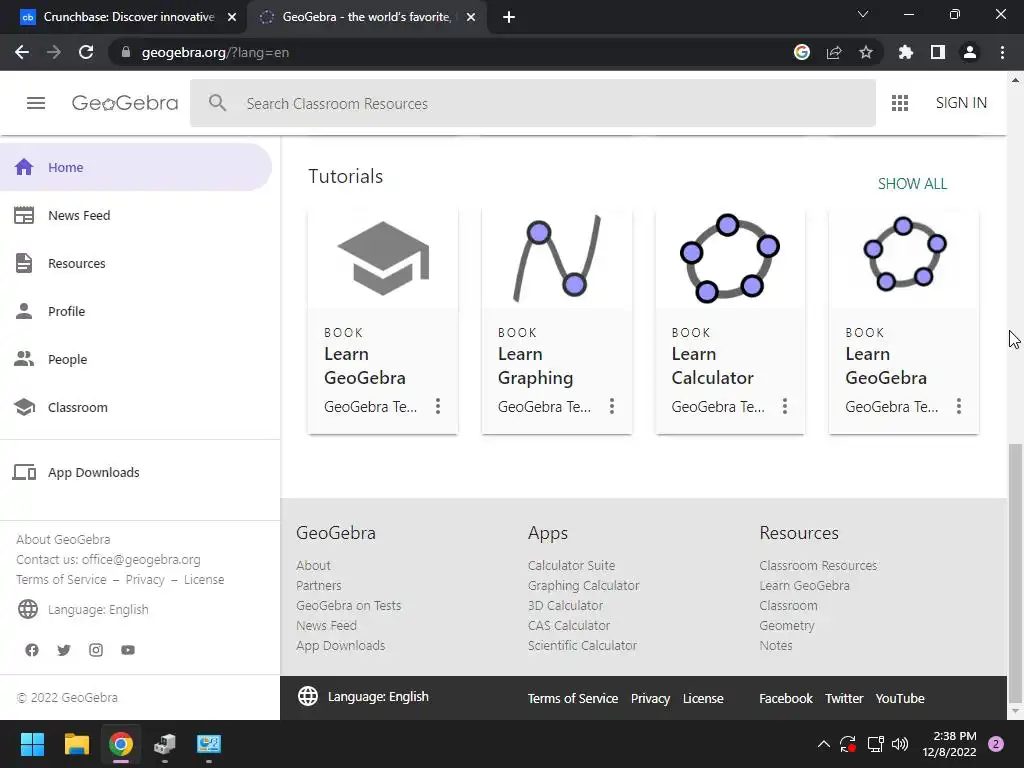Open Chrome three-dot menu
The height and width of the screenshot is (768, 1024).
(x=1002, y=52)
